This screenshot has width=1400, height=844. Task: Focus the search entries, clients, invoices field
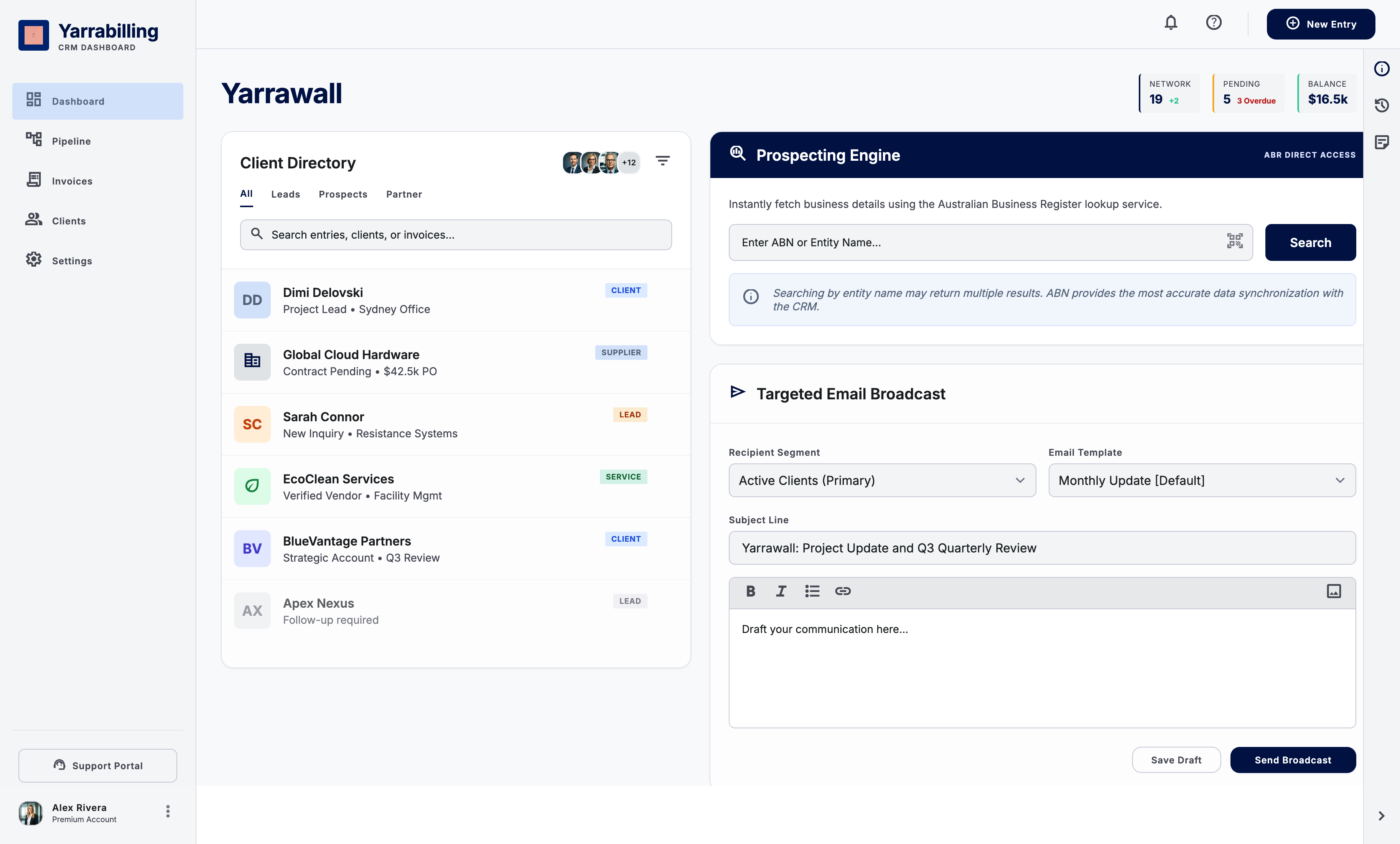click(456, 235)
